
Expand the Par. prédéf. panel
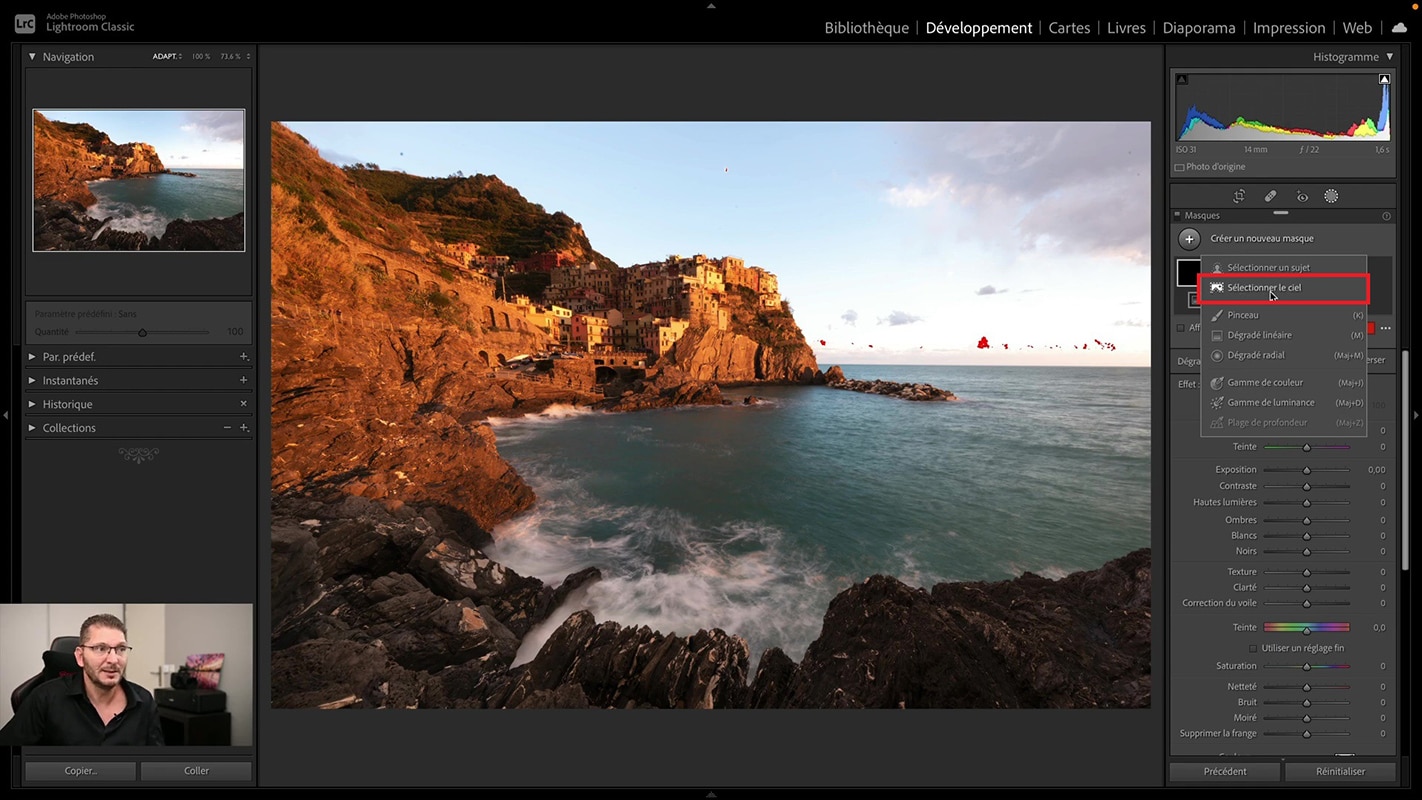coord(32,357)
